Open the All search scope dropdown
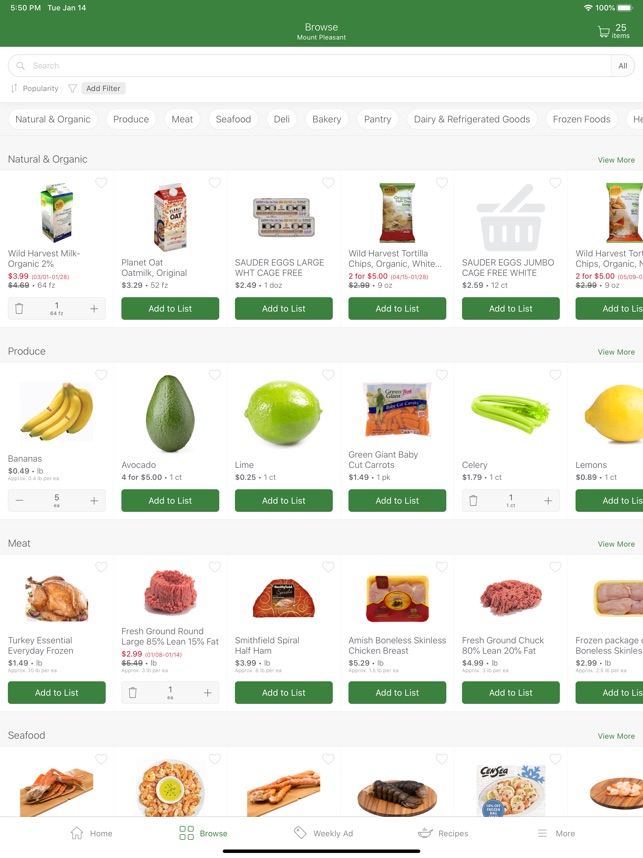This screenshot has height=858, width=643. tap(623, 66)
